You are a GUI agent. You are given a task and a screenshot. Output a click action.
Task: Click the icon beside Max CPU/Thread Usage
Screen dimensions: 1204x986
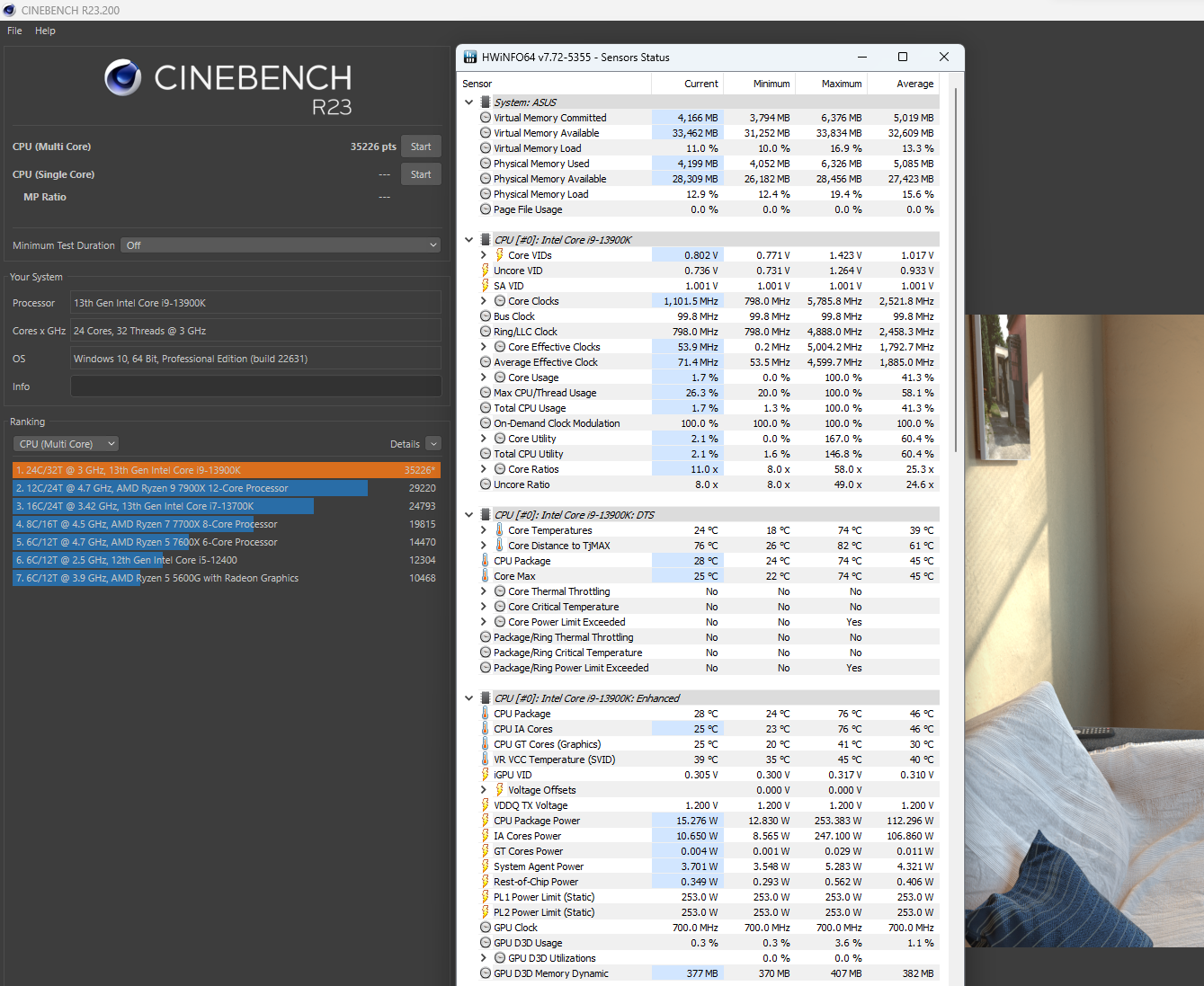[486, 393]
